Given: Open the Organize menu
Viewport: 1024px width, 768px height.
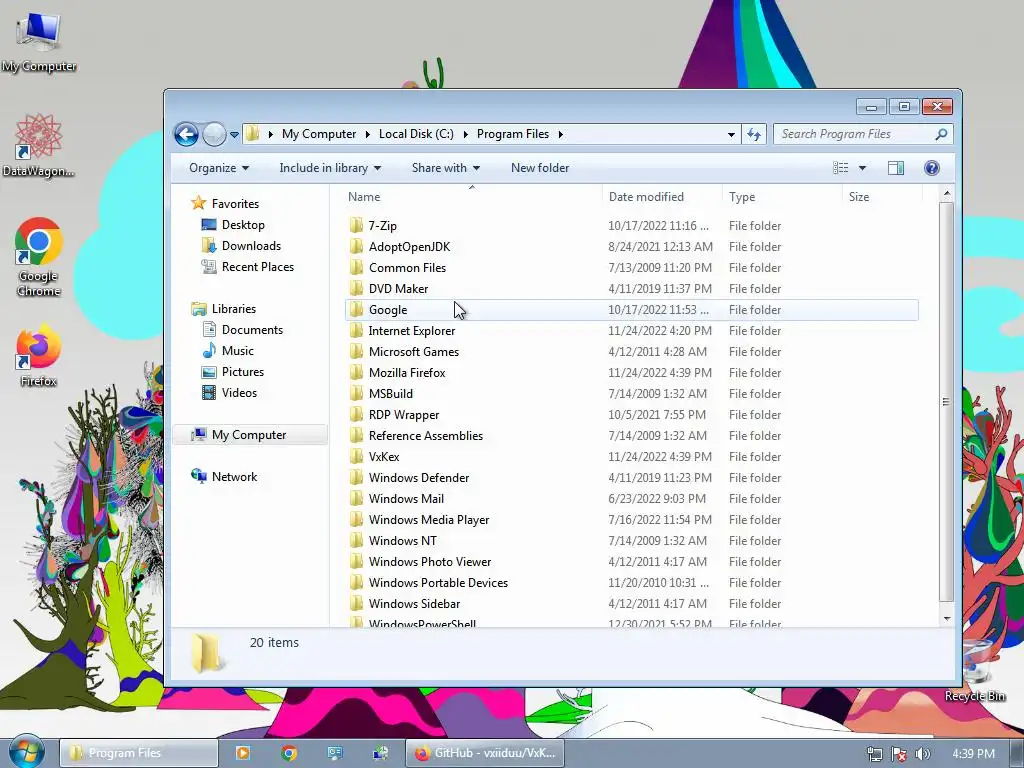Looking at the screenshot, I should (219, 168).
